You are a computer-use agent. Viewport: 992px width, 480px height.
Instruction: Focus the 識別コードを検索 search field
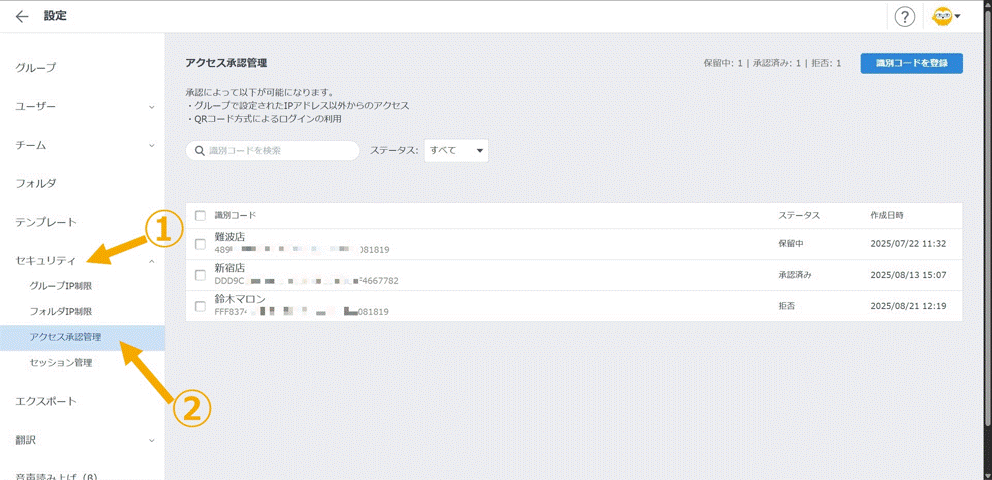click(x=273, y=151)
